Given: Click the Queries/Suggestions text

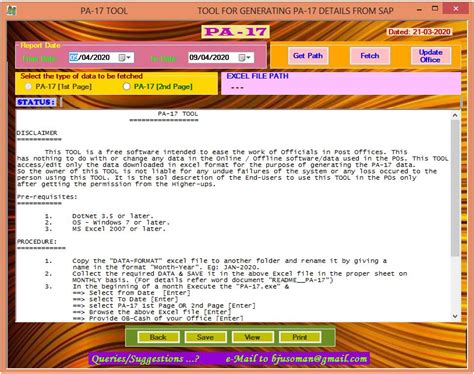Looking at the screenshot, I should pos(145,359).
